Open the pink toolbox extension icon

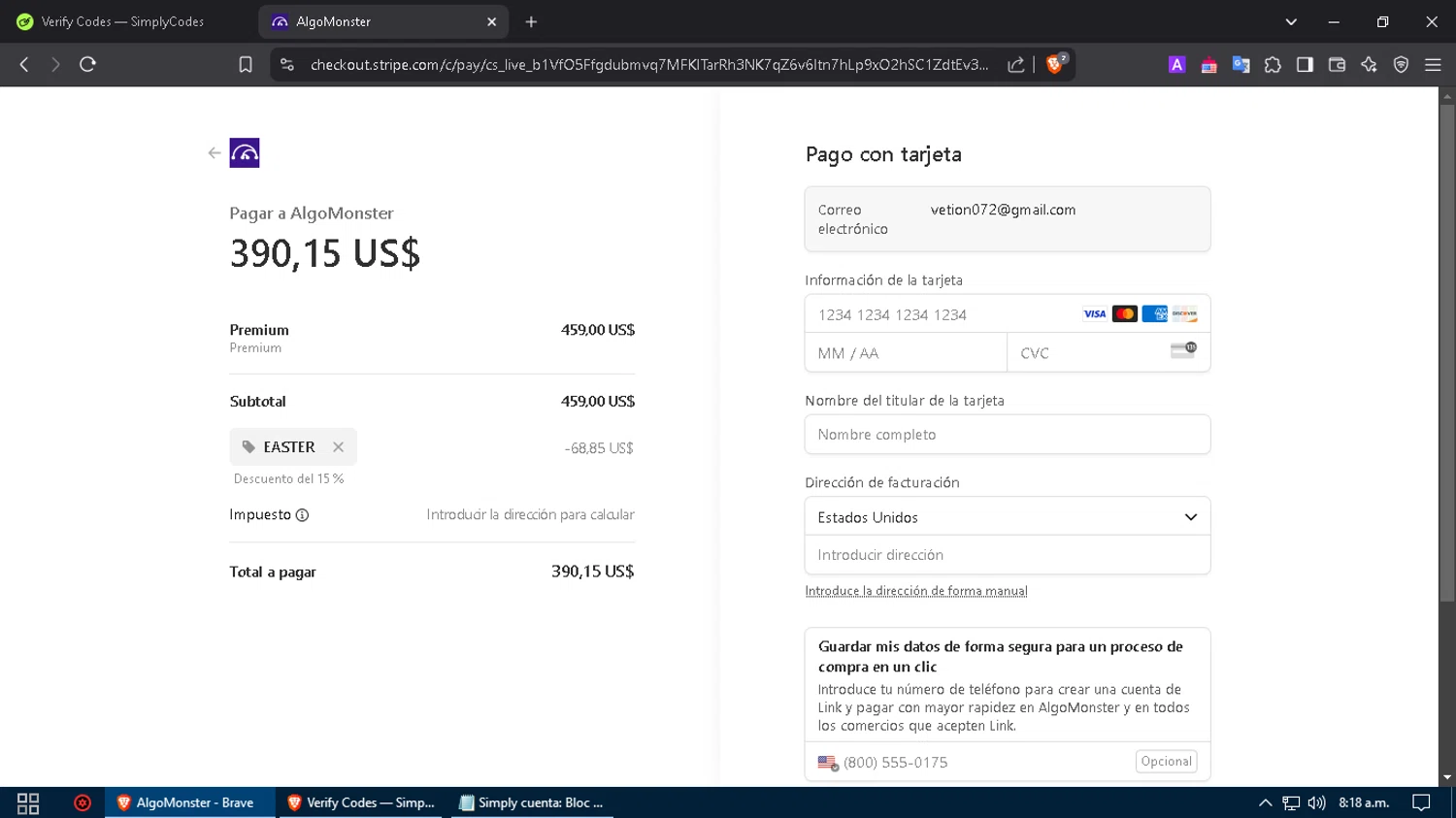[x=1208, y=65]
